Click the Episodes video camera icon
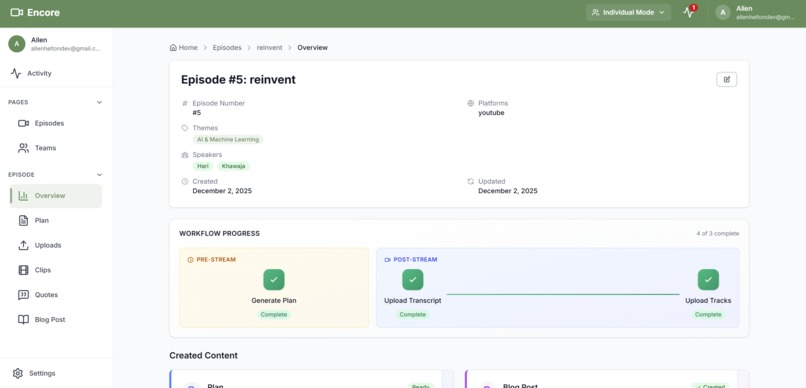The width and height of the screenshot is (806, 388). click(x=23, y=123)
